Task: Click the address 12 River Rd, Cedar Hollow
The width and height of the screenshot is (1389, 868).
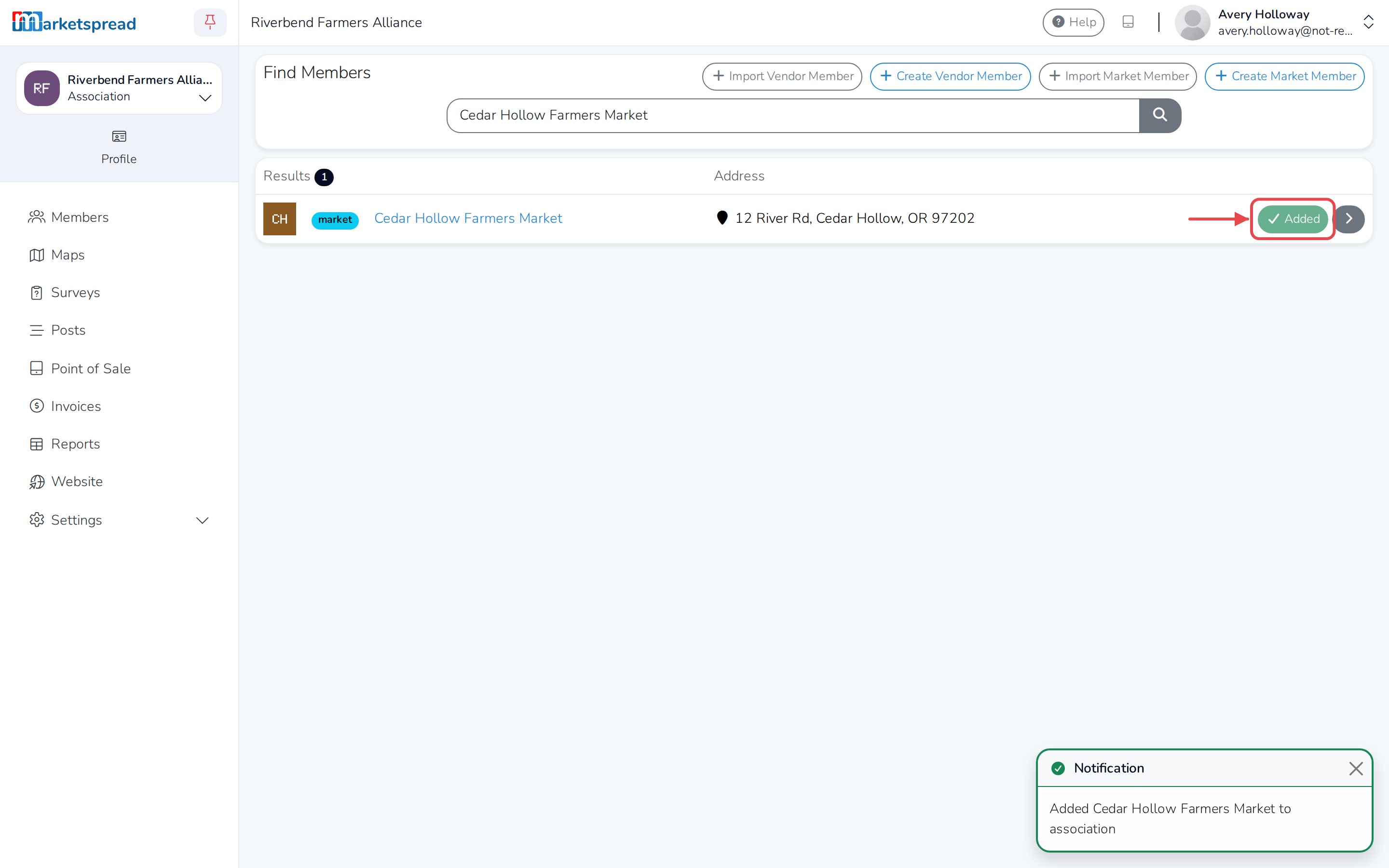Action: pyautogui.click(x=855, y=218)
